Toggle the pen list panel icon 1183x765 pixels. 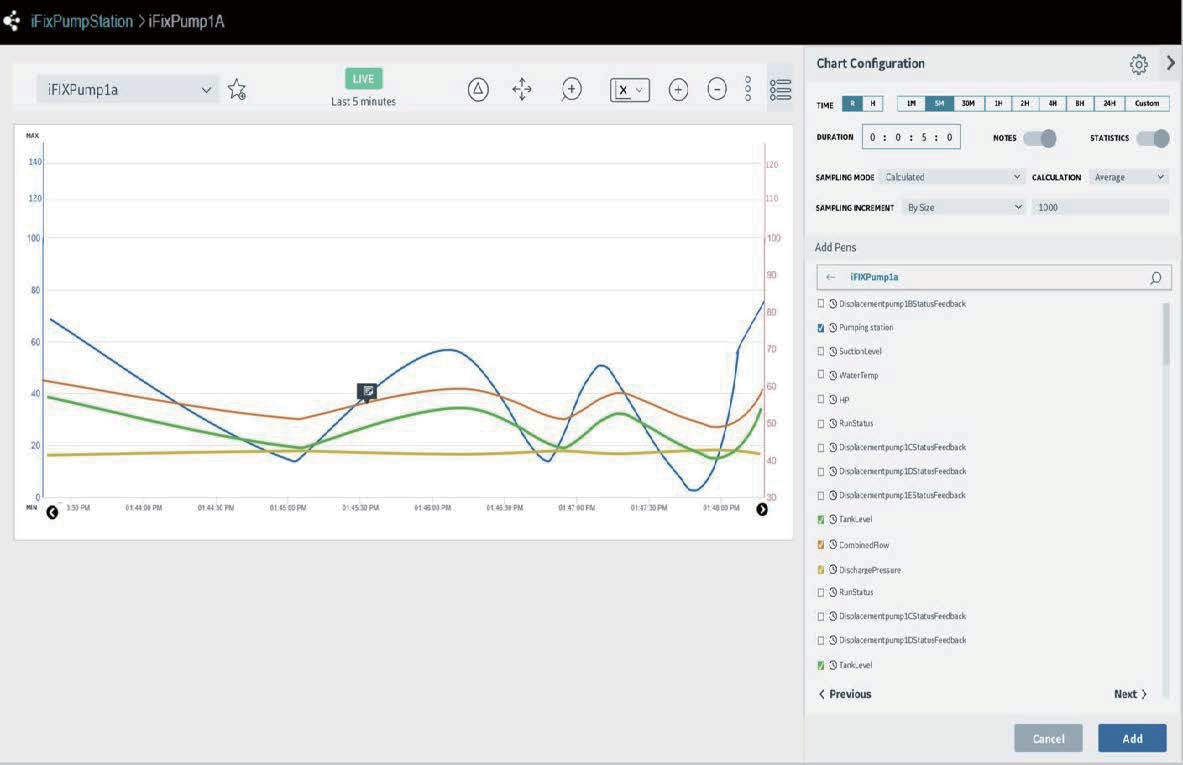click(x=780, y=90)
